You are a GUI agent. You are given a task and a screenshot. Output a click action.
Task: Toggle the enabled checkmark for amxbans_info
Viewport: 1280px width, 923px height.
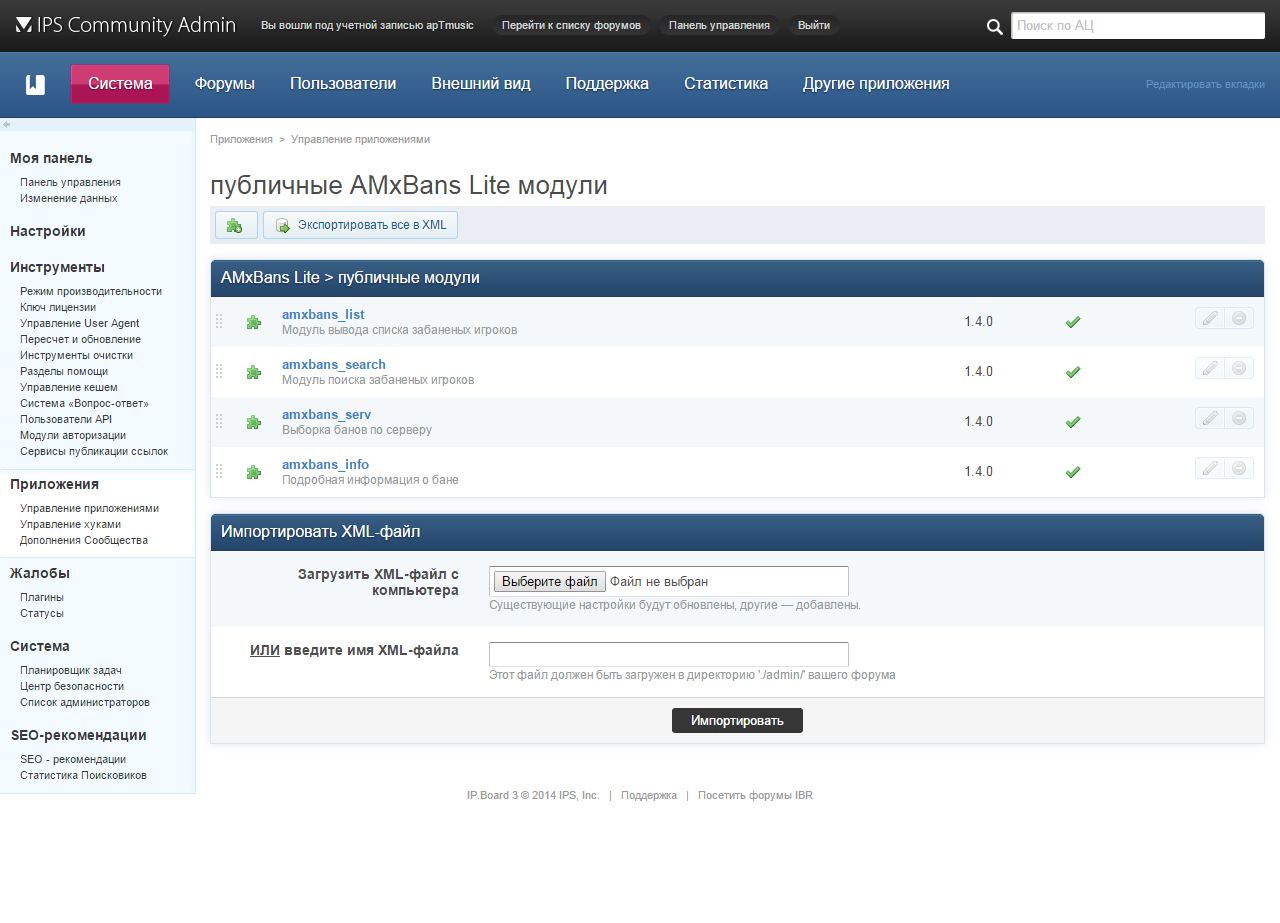1073,472
